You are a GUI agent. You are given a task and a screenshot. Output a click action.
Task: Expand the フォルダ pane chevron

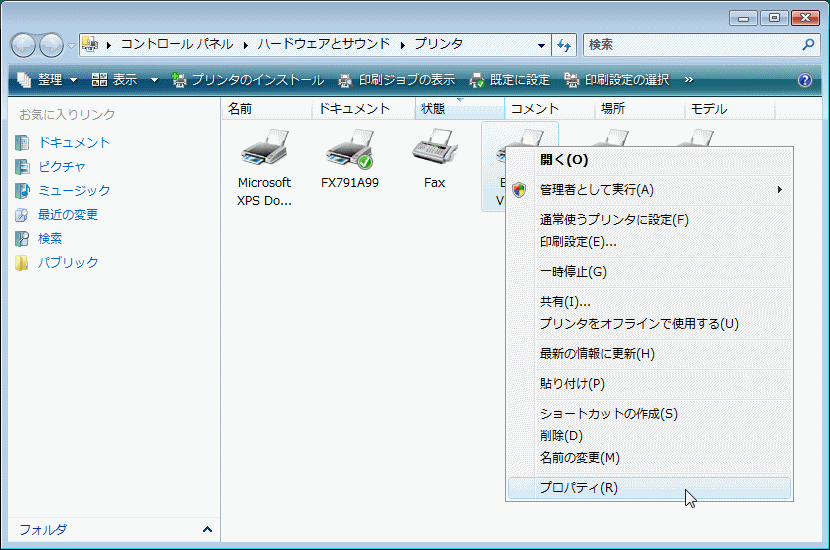coord(208,529)
